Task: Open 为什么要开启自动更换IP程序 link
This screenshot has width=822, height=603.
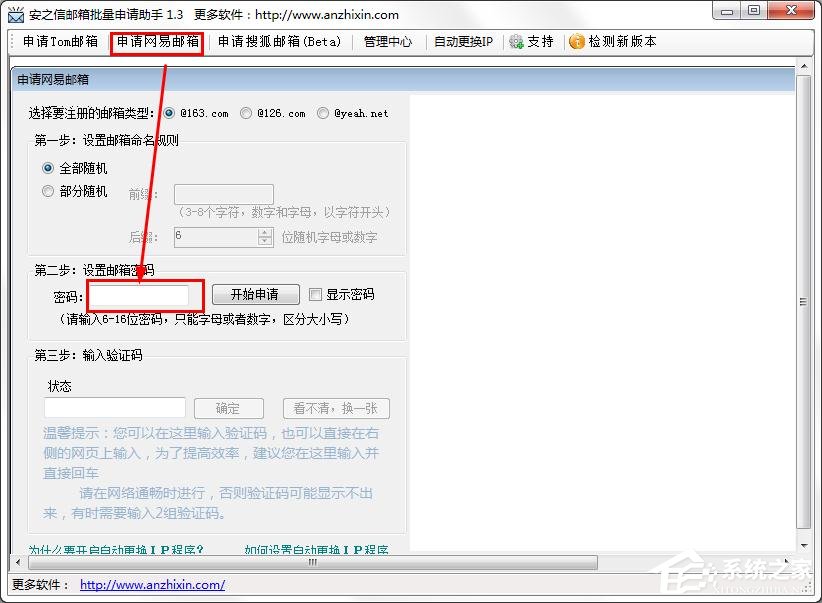Action: [116, 549]
